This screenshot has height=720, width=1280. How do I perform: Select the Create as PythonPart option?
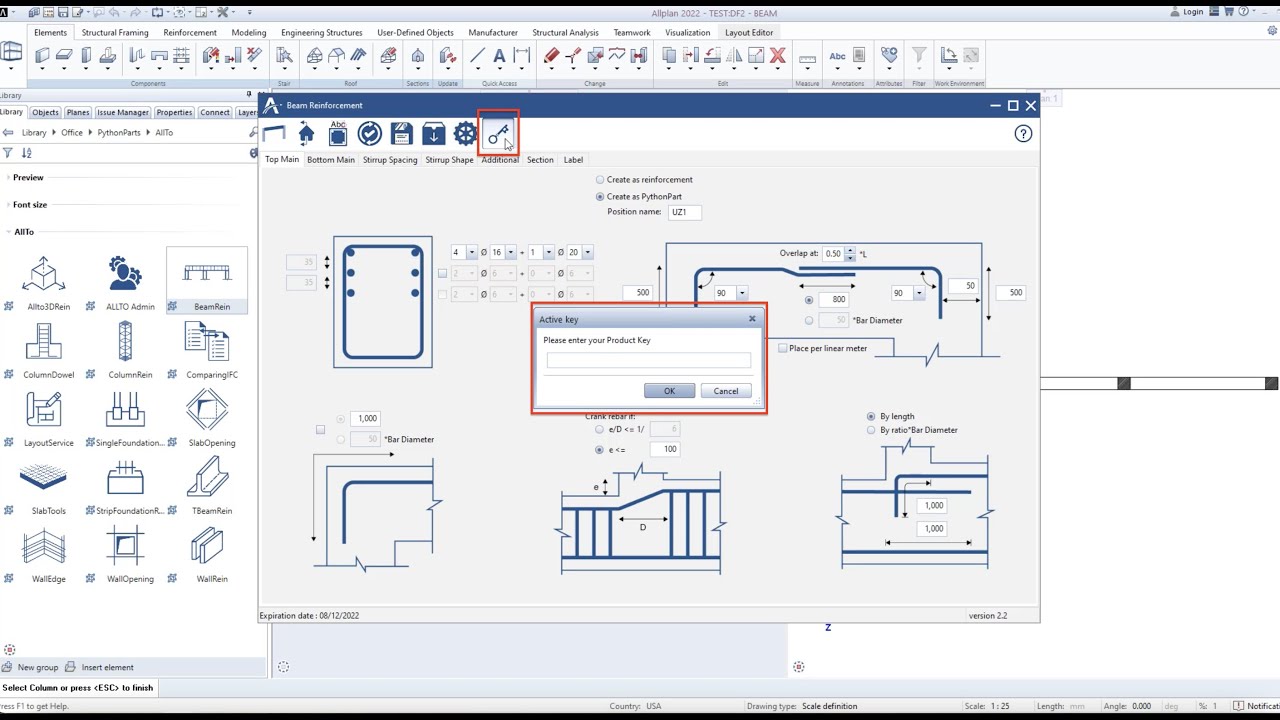(600, 197)
